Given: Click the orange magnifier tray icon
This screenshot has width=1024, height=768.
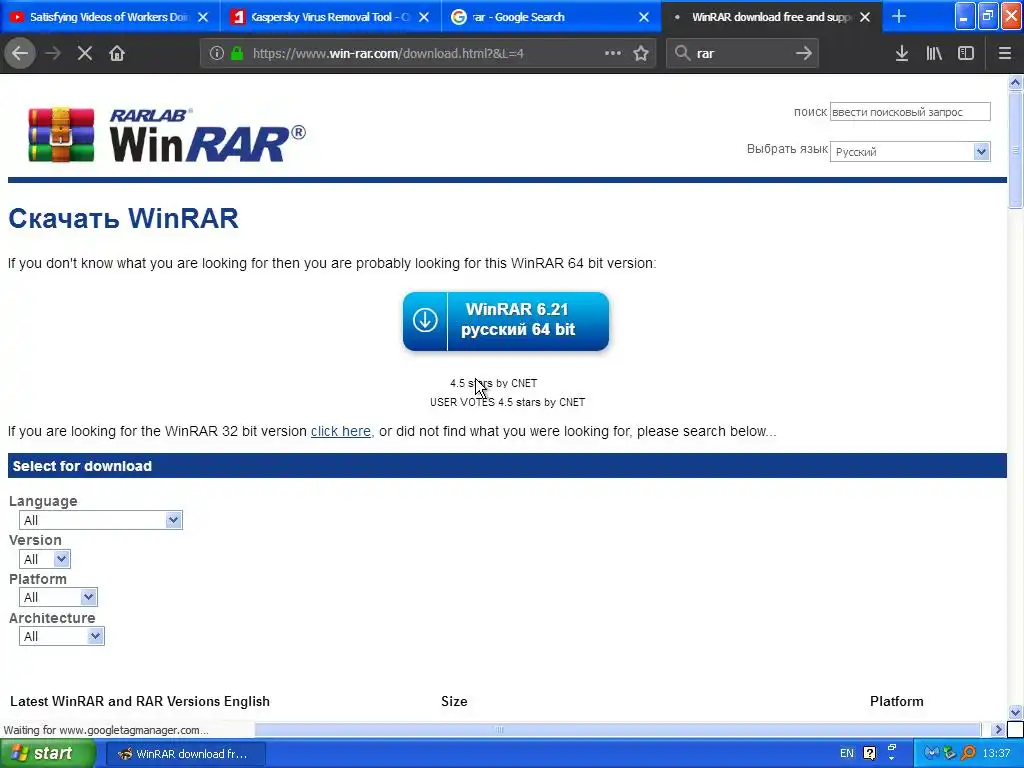Looking at the screenshot, I should [968, 753].
